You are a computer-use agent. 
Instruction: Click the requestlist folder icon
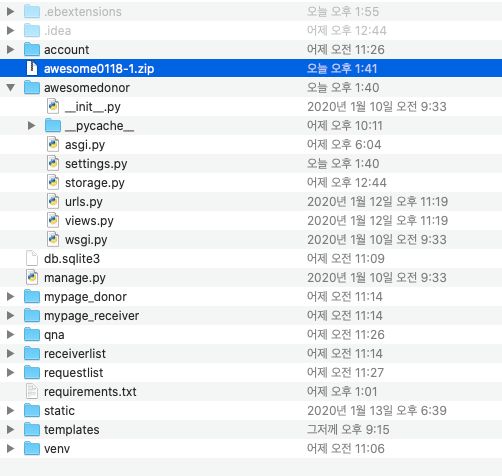[x=32, y=373]
